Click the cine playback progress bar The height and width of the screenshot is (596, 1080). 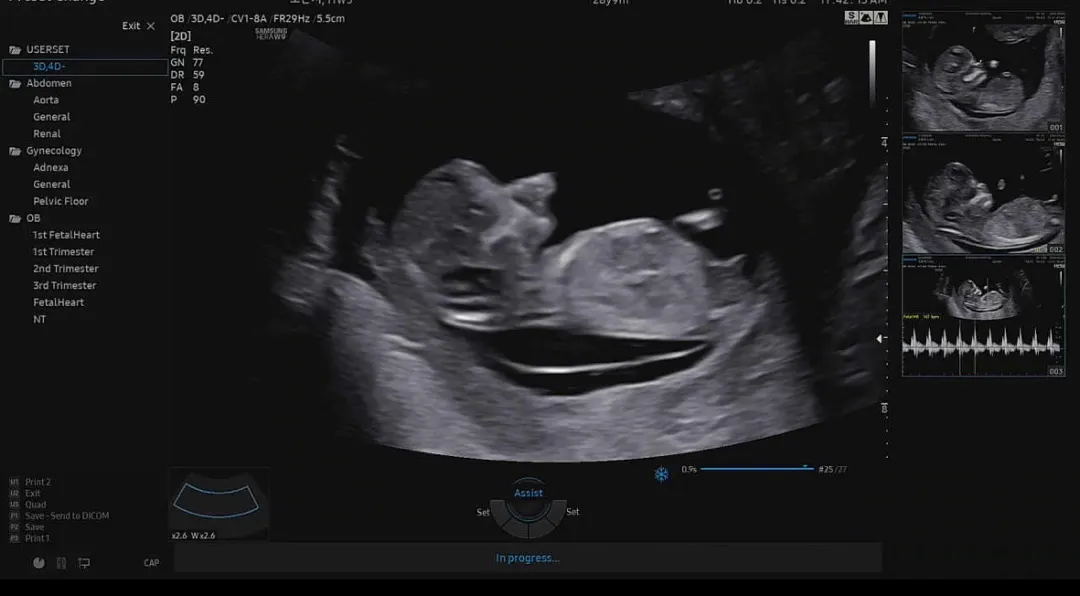(757, 469)
